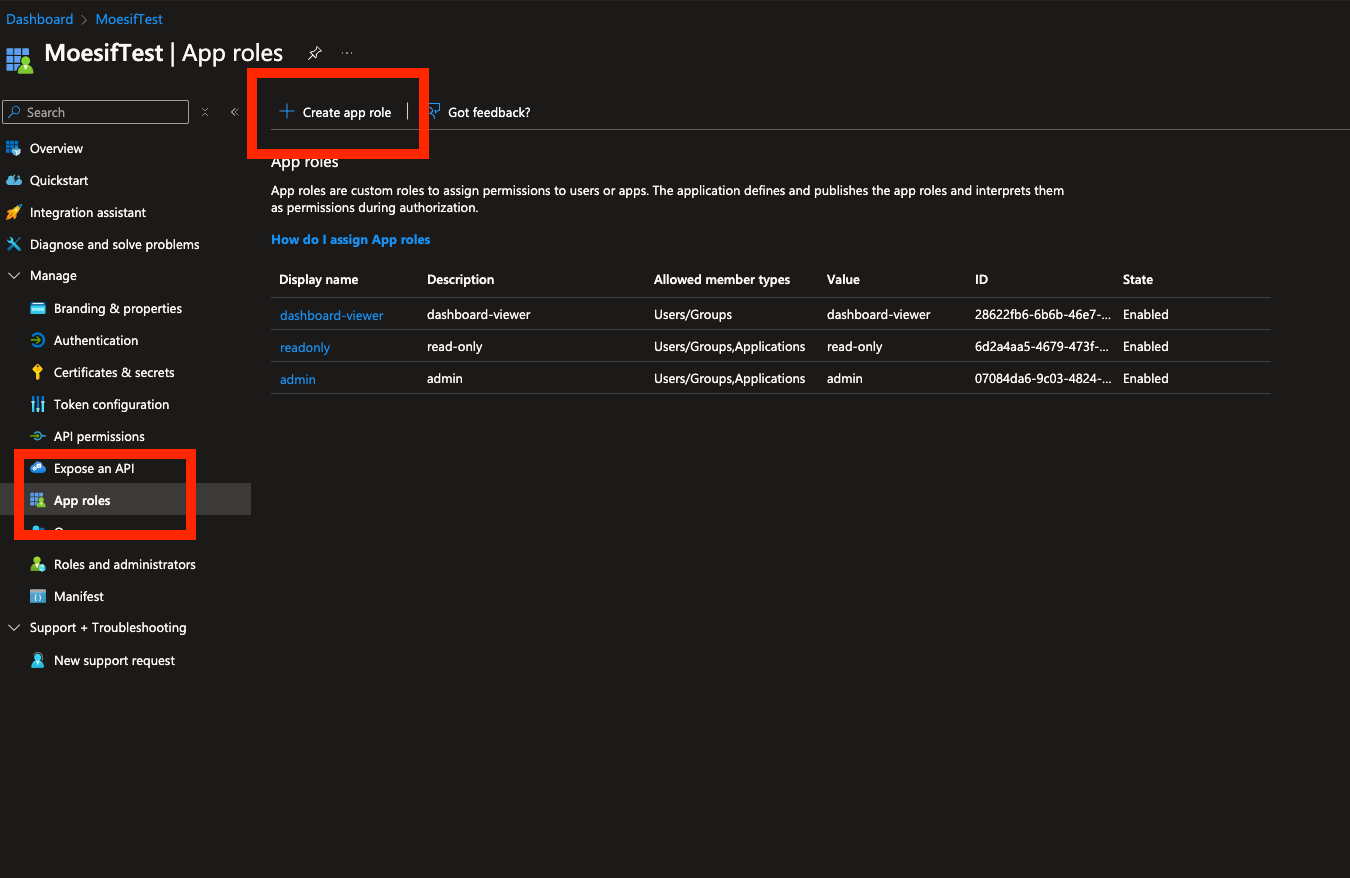The height and width of the screenshot is (878, 1350).
Task: Open Quickstart via its cloud icon
Action: point(13,180)
